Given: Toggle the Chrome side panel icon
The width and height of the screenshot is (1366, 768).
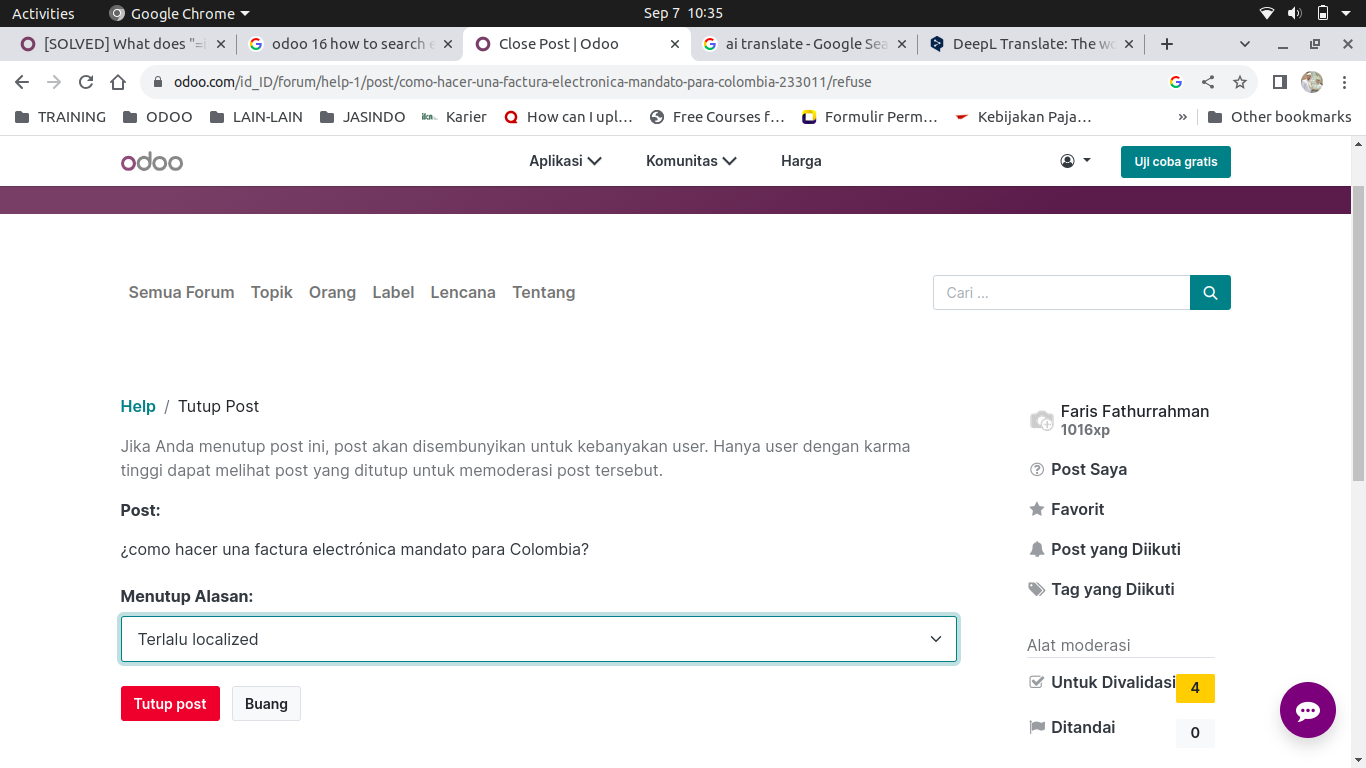Looking at the screenshot, I should click(x=1279, y=82).
